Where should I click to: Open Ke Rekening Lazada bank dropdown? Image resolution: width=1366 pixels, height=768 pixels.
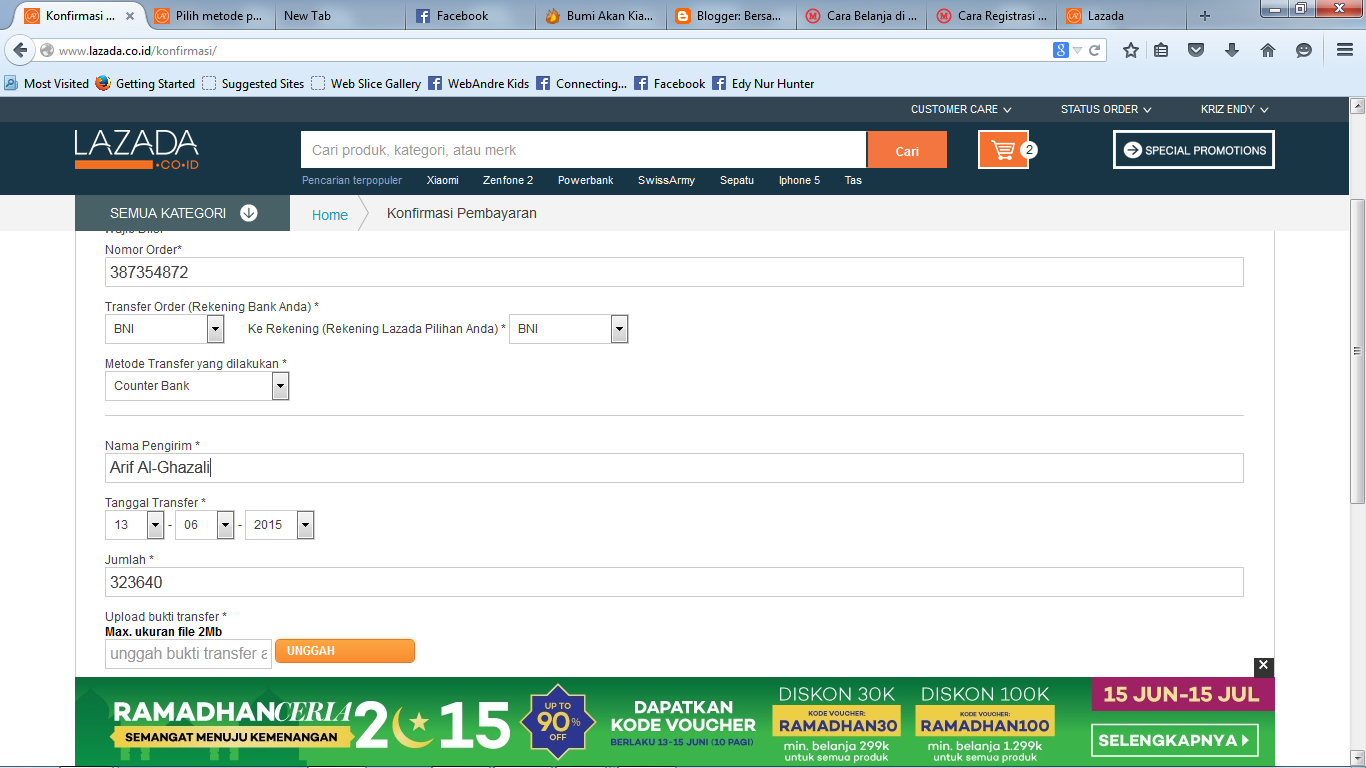point(568,329)
